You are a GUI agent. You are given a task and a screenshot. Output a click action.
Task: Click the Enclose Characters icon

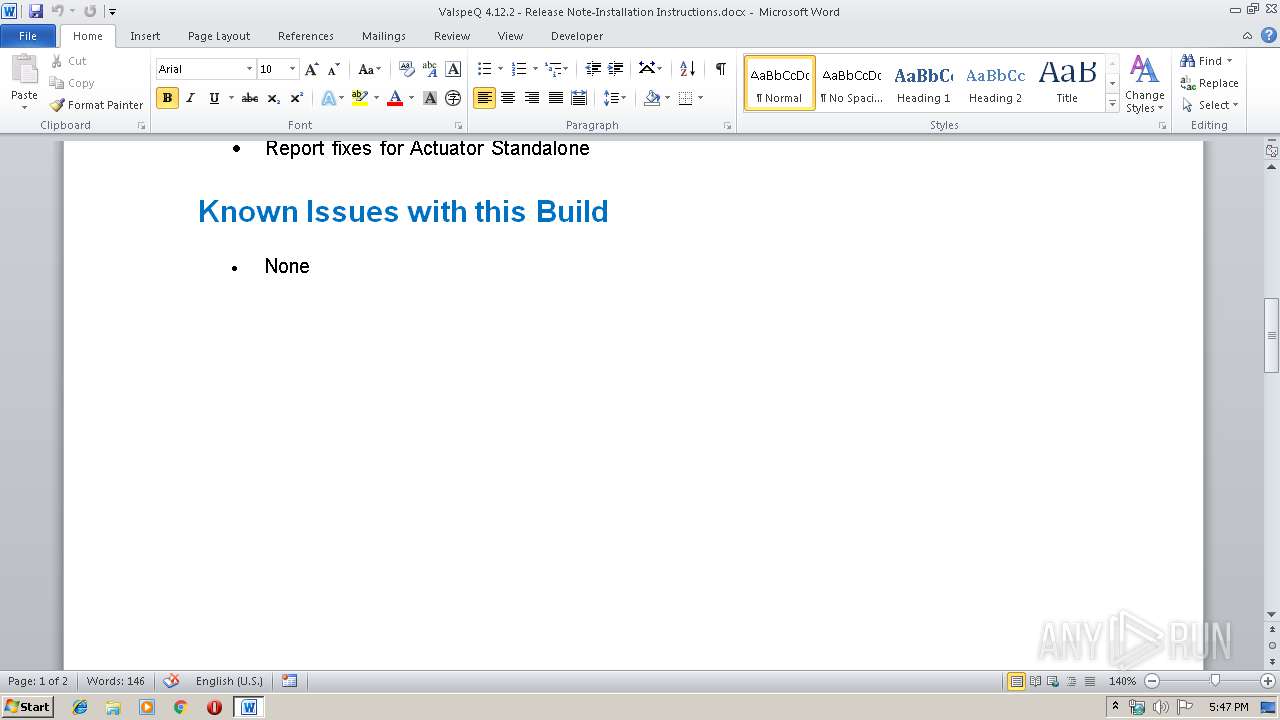coord(453,98)
